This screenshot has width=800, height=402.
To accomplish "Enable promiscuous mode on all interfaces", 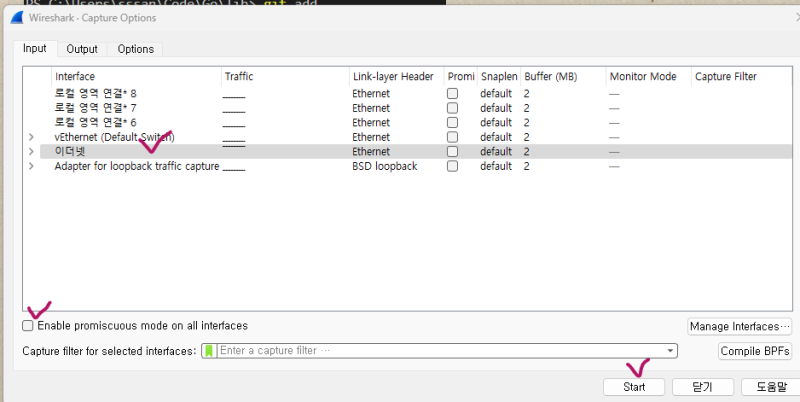I will [28, 325].
